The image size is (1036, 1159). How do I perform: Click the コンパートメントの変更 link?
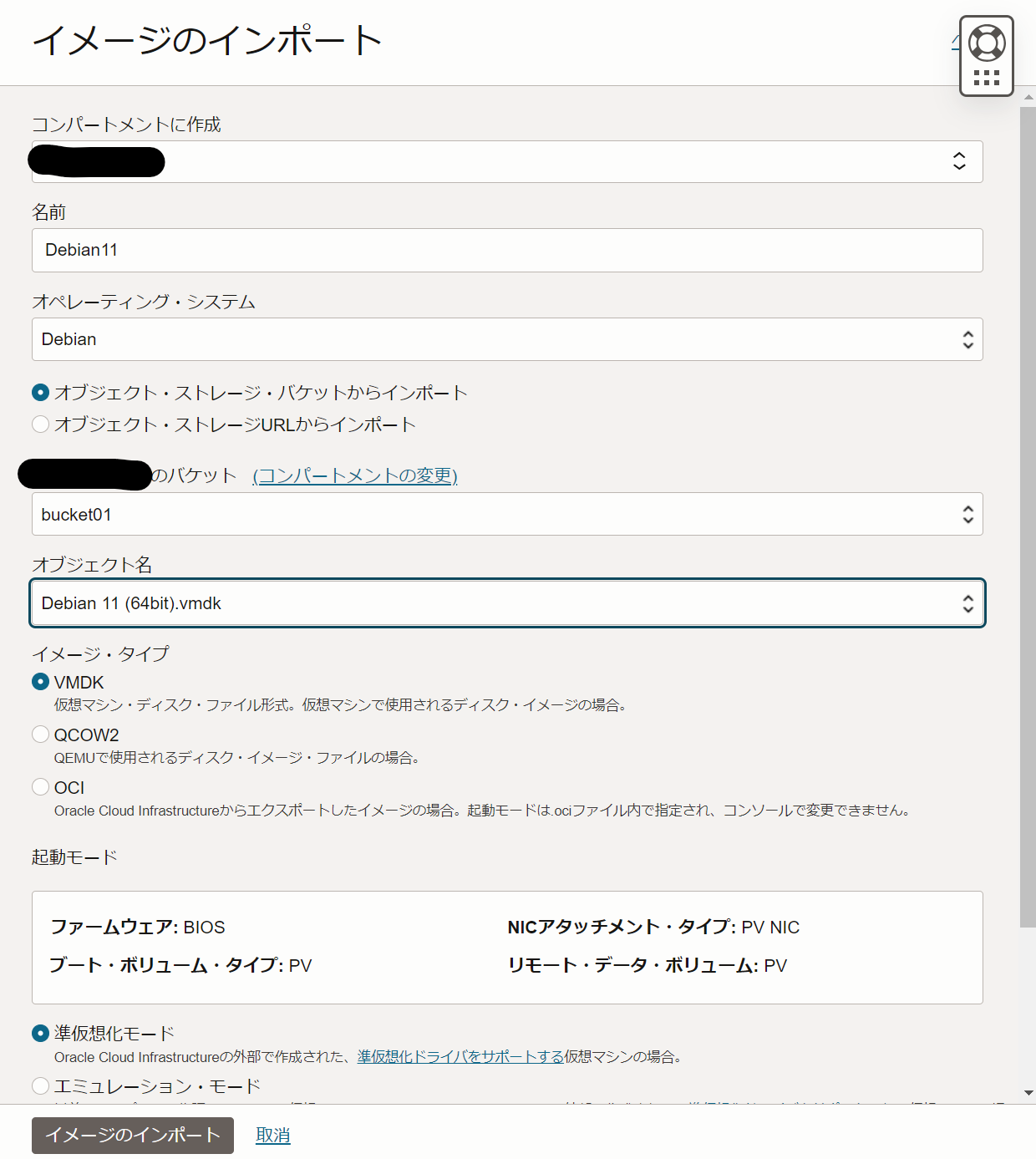[x=355, y=475]
